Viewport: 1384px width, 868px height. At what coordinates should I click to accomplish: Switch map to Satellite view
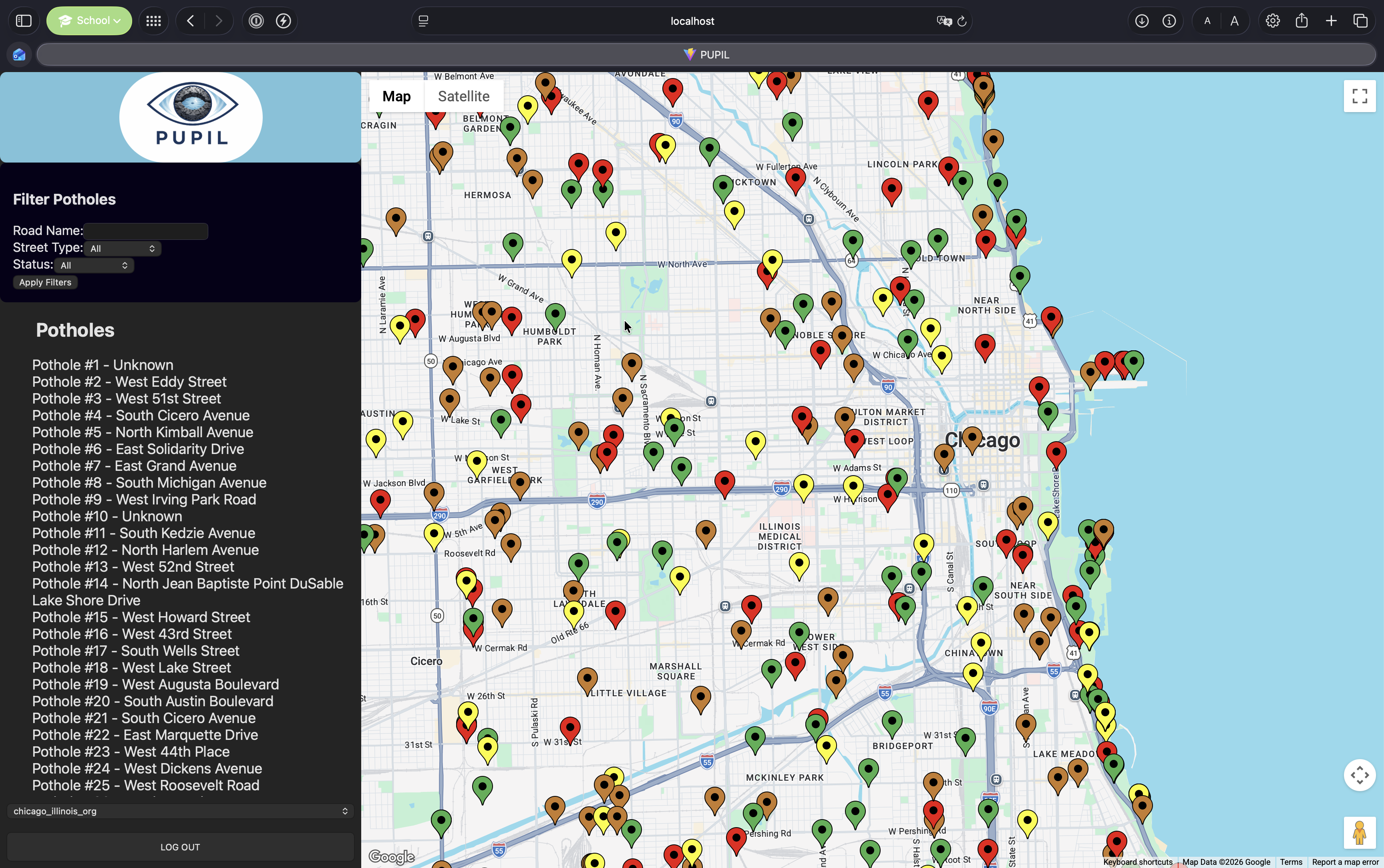(463, 96)
